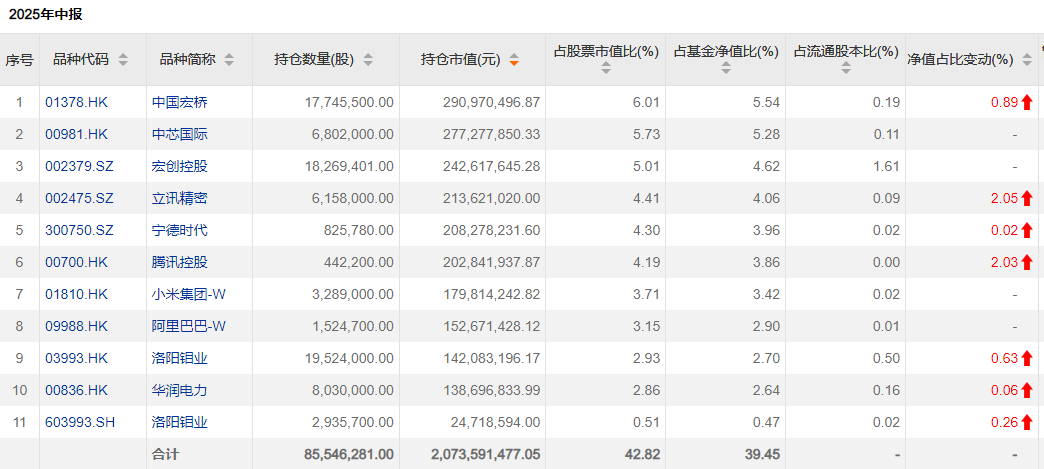The image size is (1044, 469).
Task: Open 00700.HK stock code link
Action: click(75, 262)
